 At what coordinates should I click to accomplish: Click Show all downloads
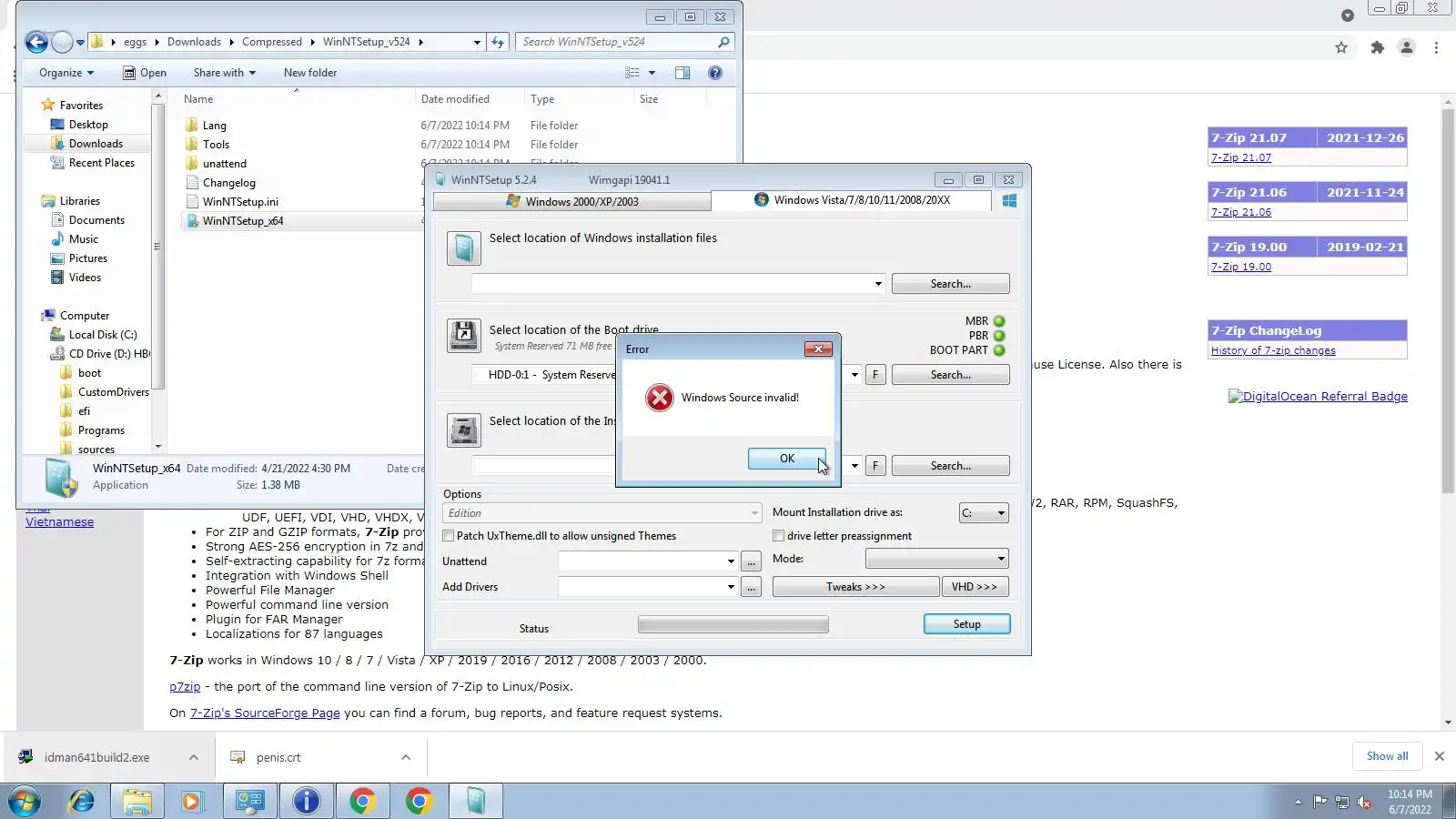tap(1387, 756)
